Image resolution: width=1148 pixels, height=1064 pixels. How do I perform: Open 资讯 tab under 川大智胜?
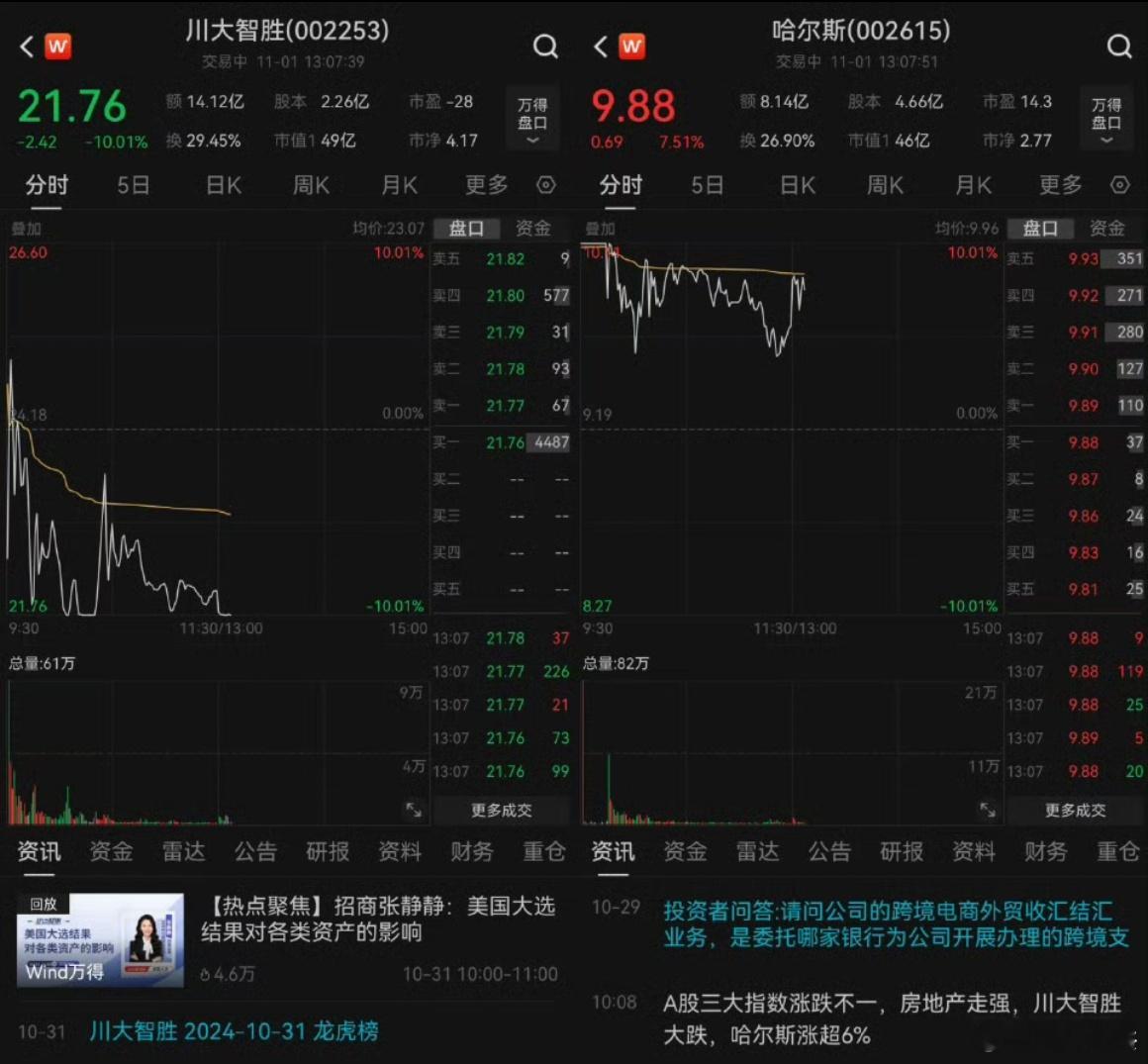[39, 851]
